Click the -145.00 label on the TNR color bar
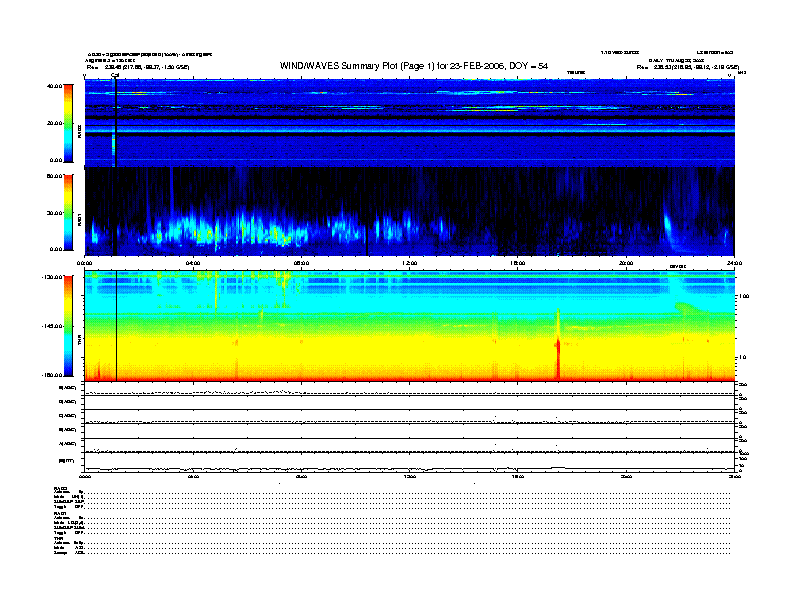The width and height of the screenshot is (792, 612). (52, 326)
